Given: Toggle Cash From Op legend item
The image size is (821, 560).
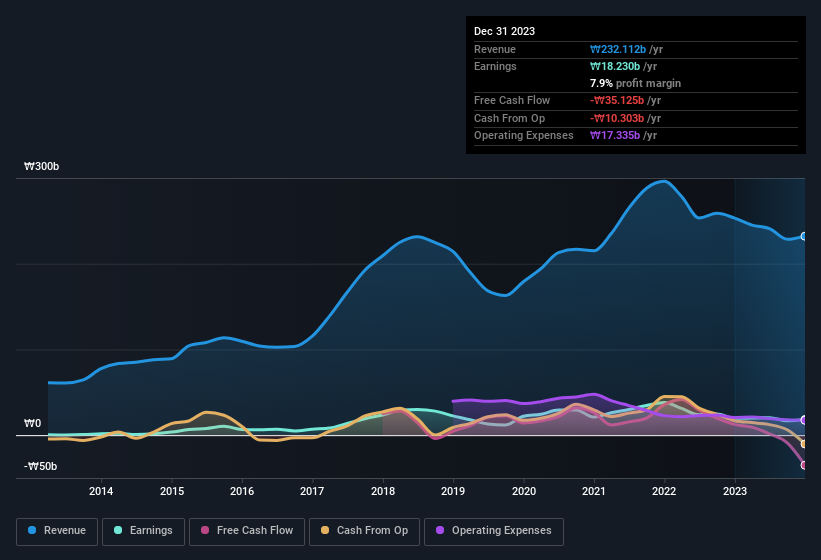Looking at the screenshot, I should [365, 530].
